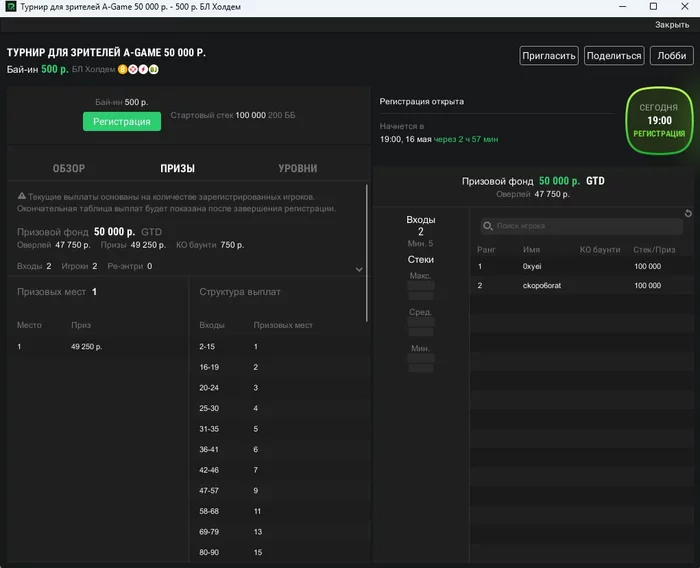
Task: Switch to the ОБЗОР tab
Action: 69,168
